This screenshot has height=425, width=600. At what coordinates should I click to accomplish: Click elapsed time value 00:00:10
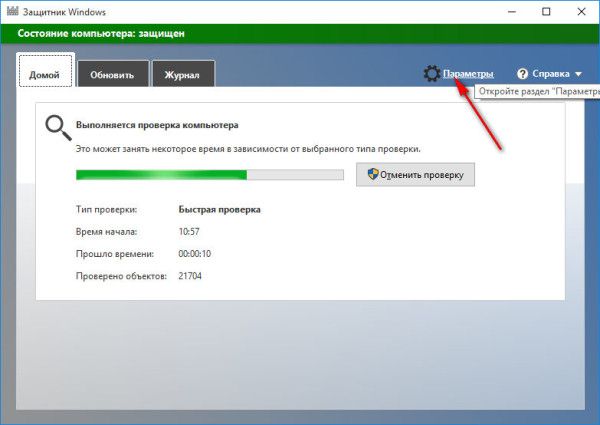pos(194,254)
